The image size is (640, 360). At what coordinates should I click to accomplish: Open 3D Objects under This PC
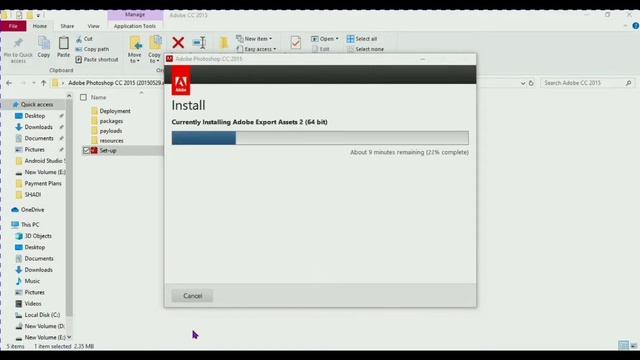point(33,236)
